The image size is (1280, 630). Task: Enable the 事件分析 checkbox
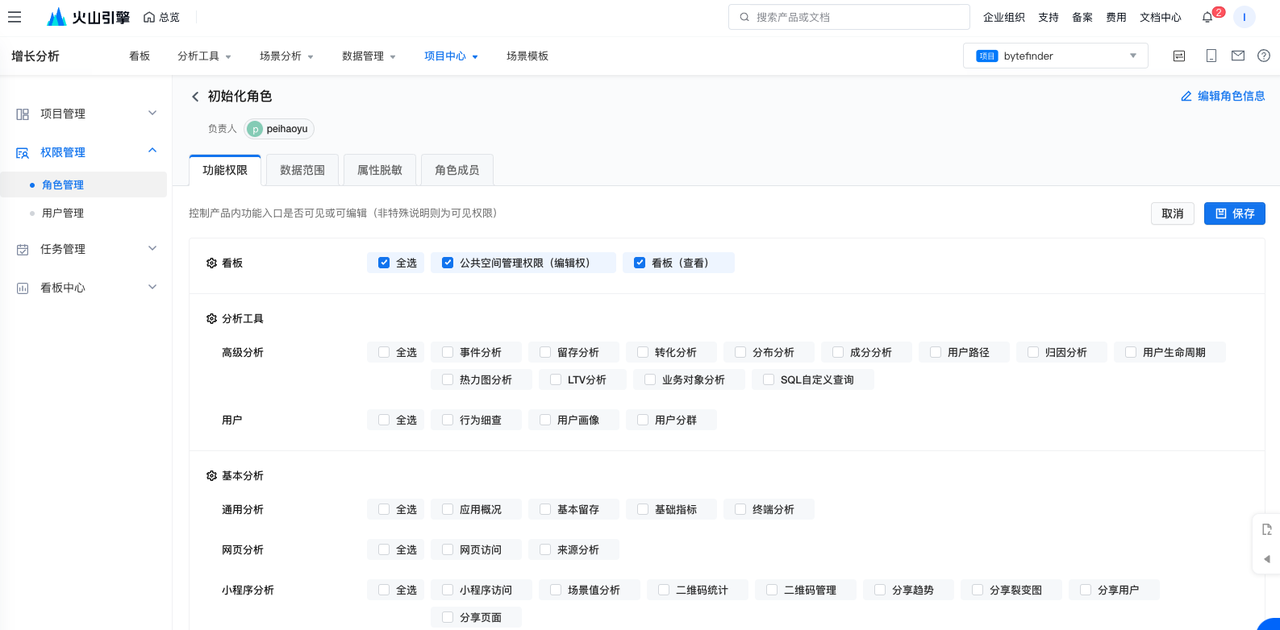pyautogui.click(x=448, y=353)
